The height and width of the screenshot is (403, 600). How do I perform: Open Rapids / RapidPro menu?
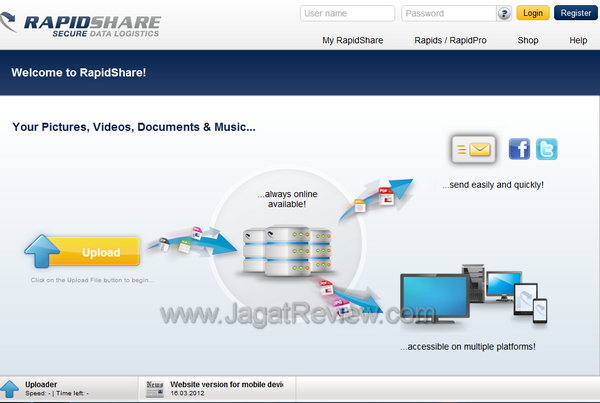[x=450, y=40]
